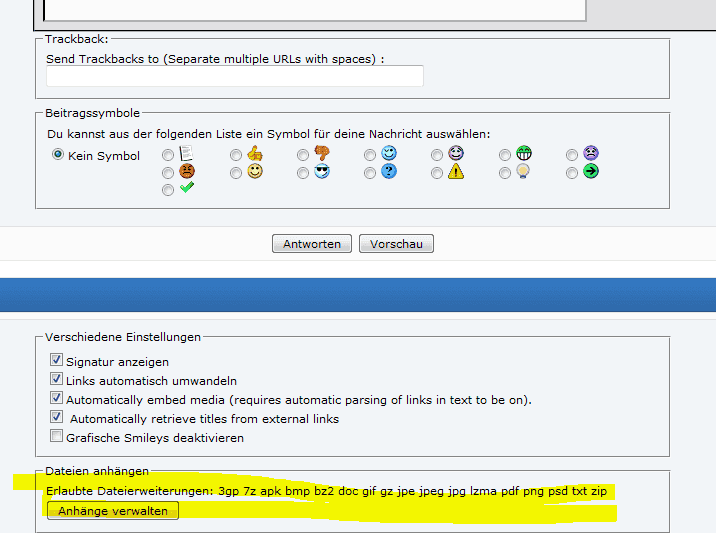Enable Grafische Smileys deaktivieren checkbox
The width and height of the screenshot is (716, 533).
point(56,436)
